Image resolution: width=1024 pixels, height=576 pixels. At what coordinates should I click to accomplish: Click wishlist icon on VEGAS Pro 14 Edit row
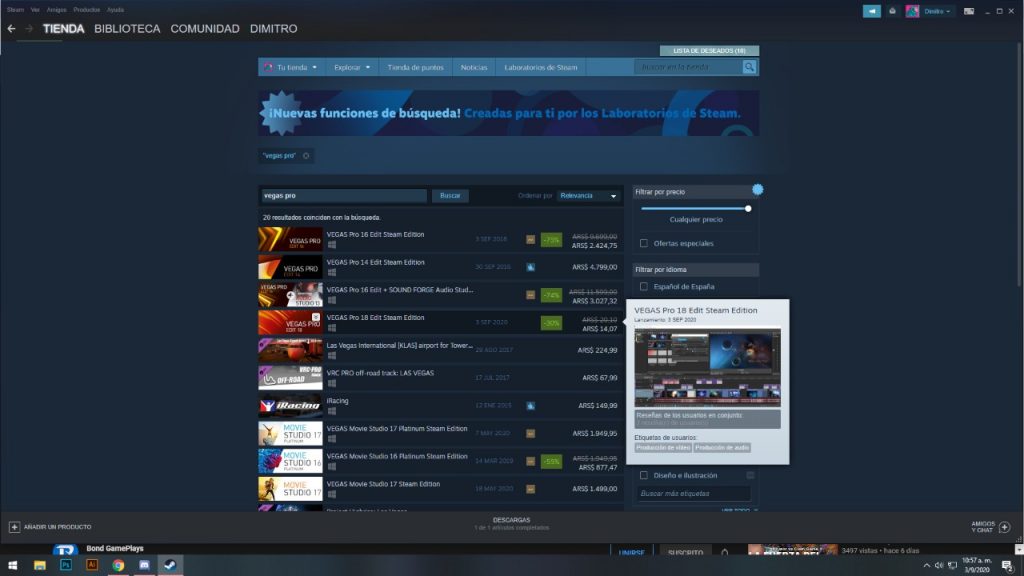click(530, 267)
